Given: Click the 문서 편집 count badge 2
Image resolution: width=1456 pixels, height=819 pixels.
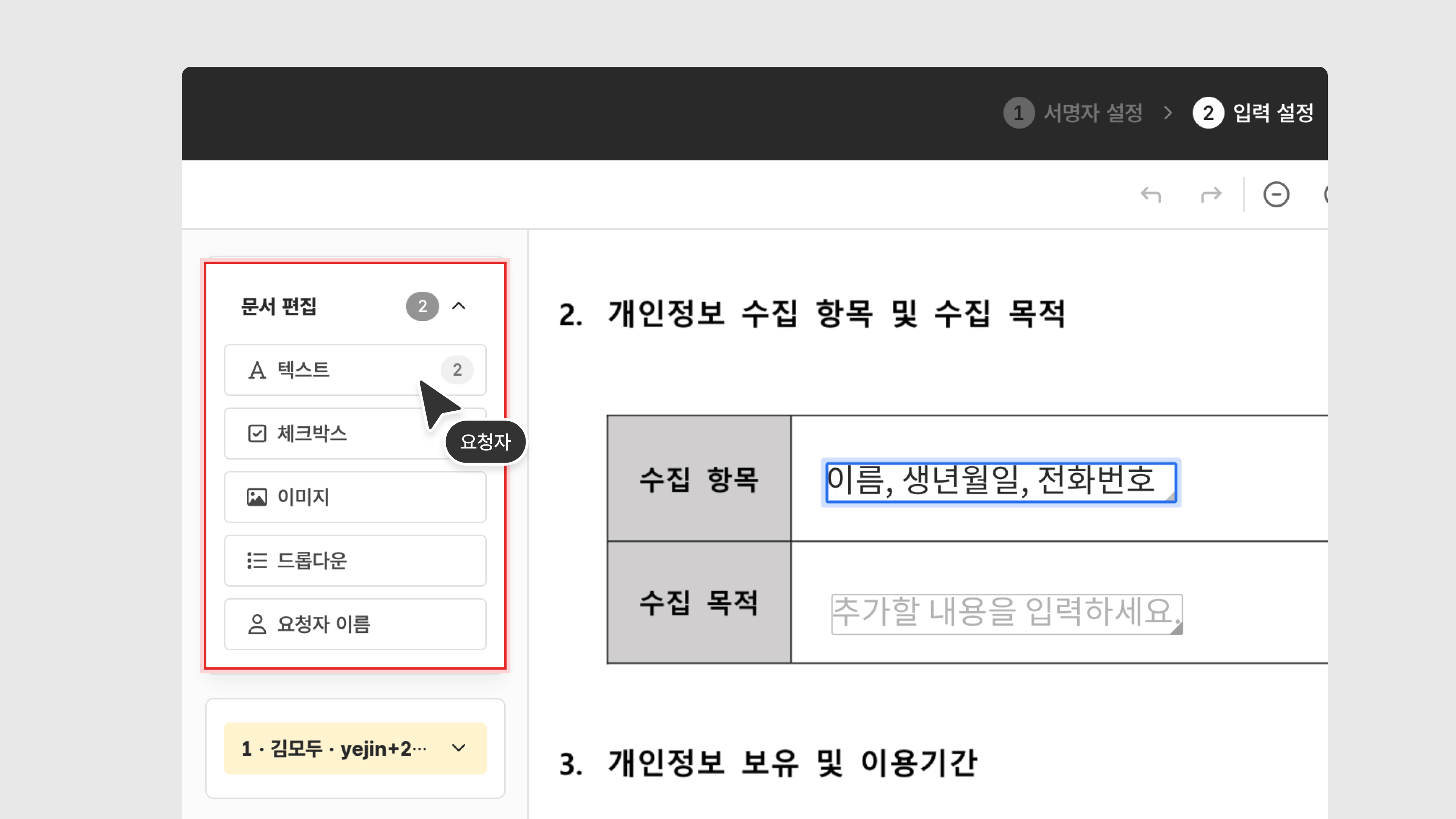Looking at the screenshot, I should point(422,306).
